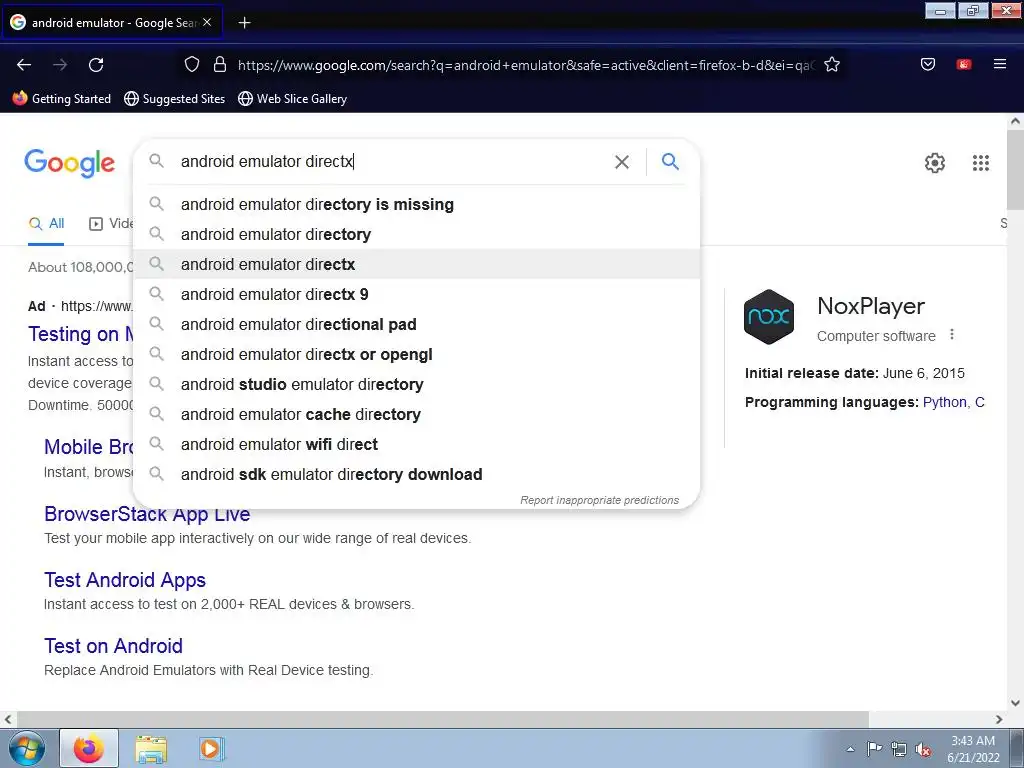This screenshot has width=1024, height=768.
Task: Open Google settings gear
Action: click(x=935, y=163)
